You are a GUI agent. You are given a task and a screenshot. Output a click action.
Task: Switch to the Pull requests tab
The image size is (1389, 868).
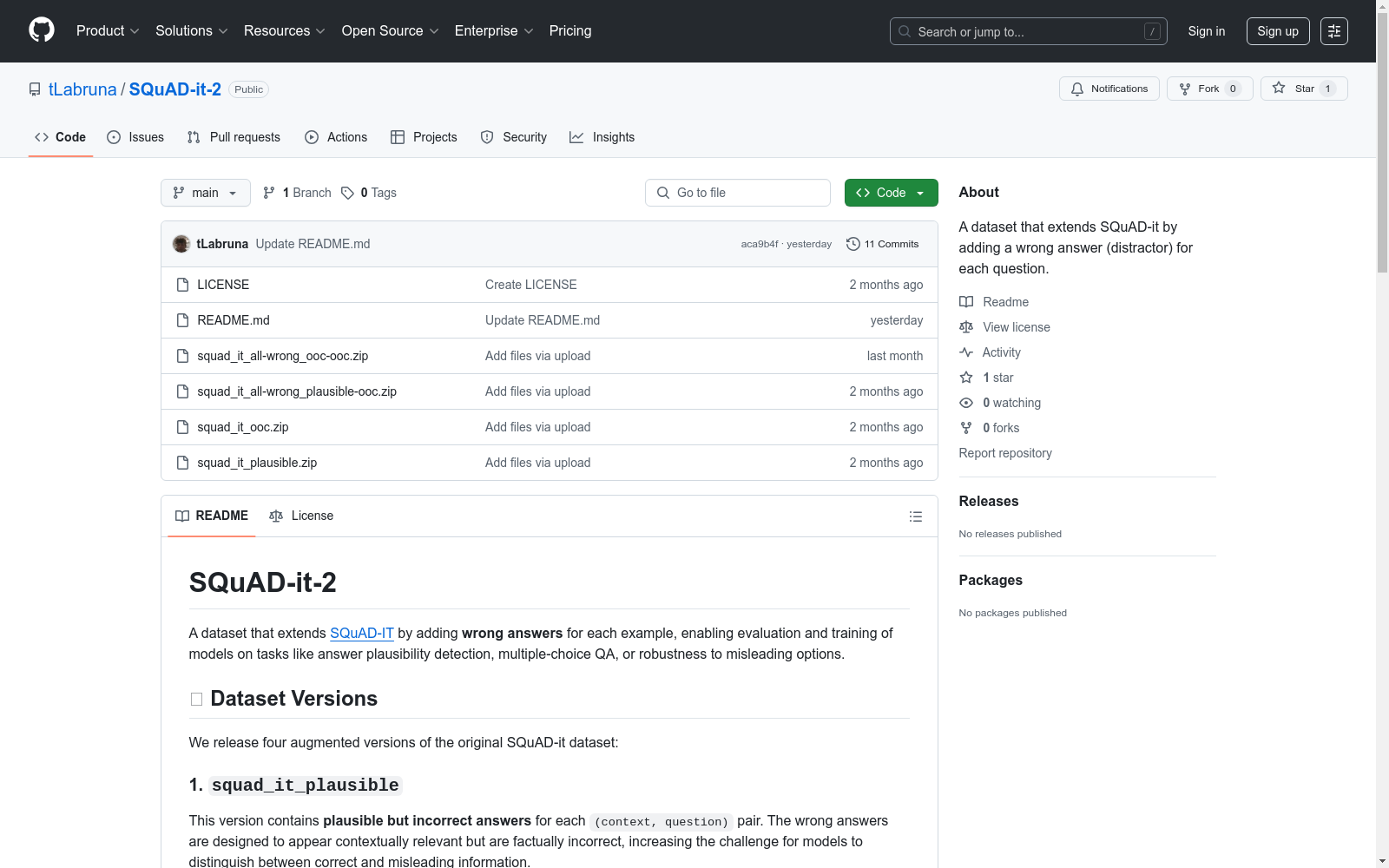[x=234, y=137]
